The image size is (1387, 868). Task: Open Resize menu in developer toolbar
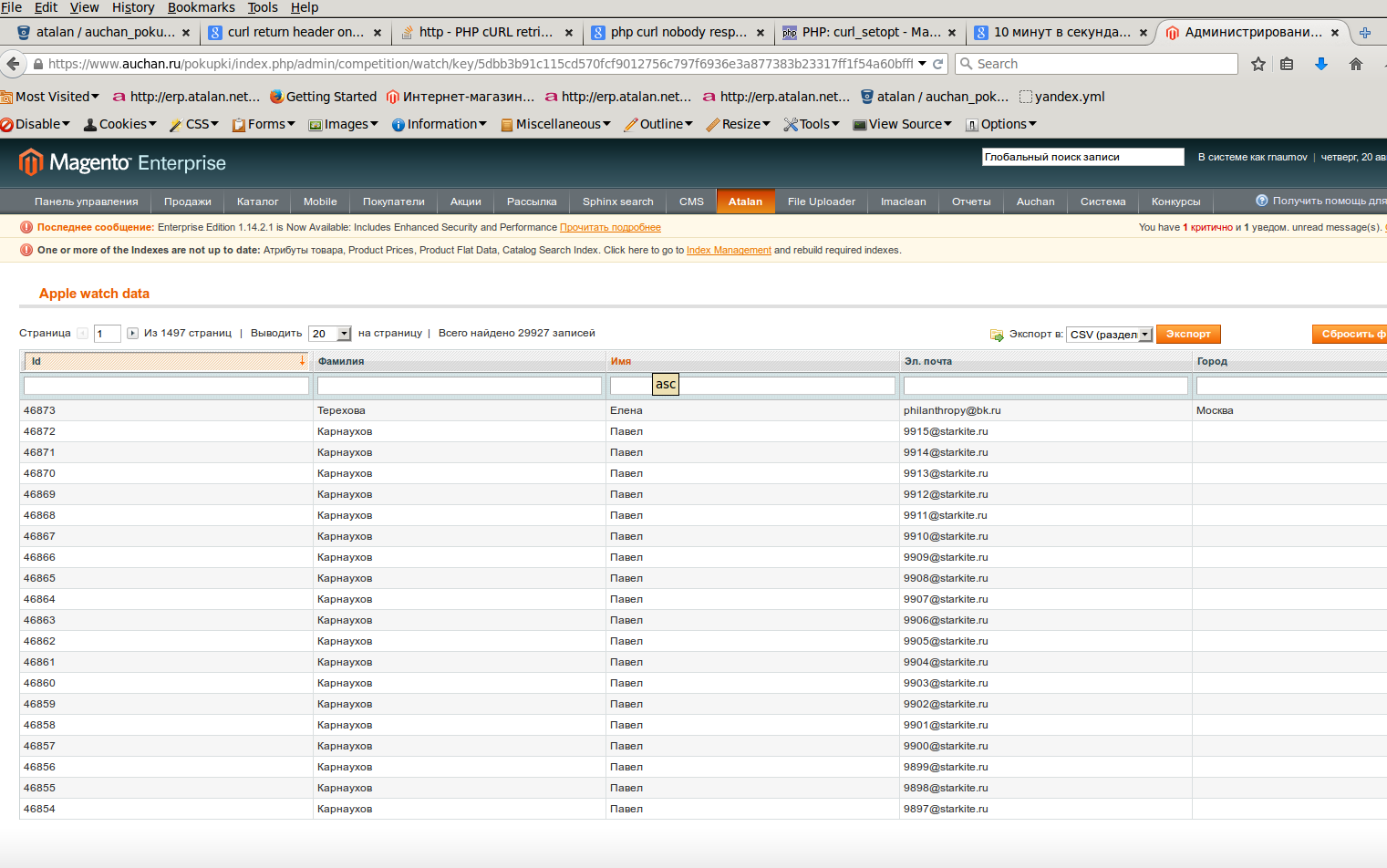pos(738,124)
